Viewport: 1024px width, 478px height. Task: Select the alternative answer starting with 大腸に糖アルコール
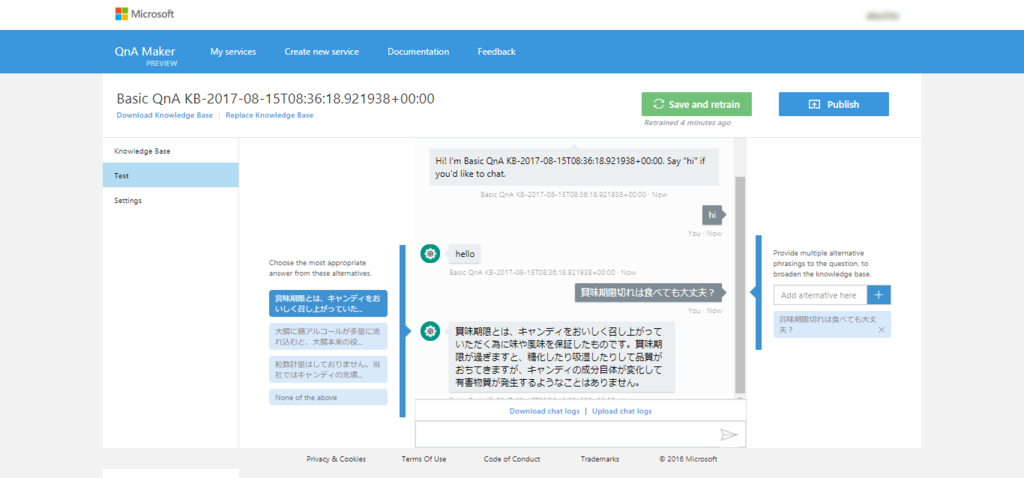point(328,336)
